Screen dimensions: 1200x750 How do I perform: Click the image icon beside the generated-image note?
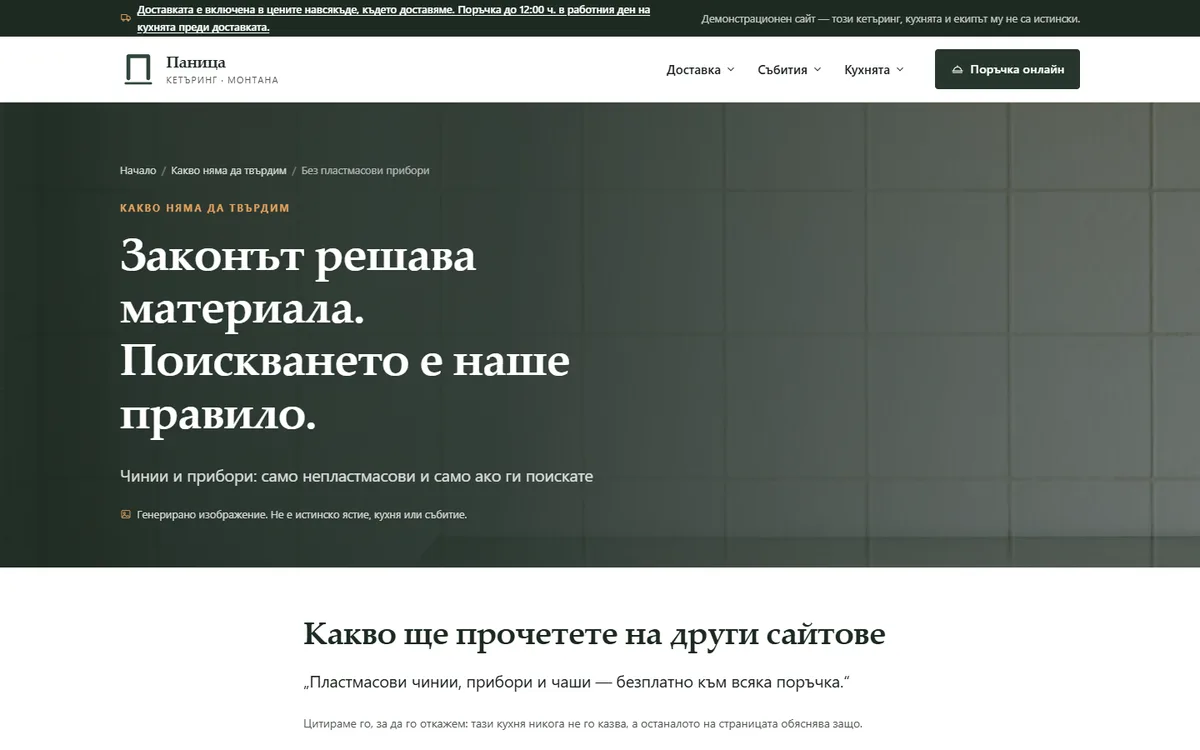(125, 515)
